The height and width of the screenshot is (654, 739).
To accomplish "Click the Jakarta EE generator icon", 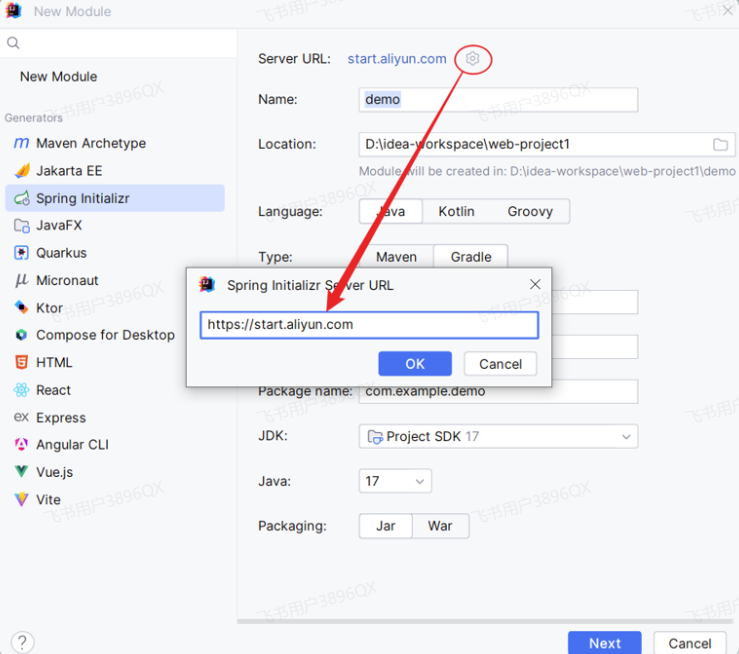I will pos(22,171).
